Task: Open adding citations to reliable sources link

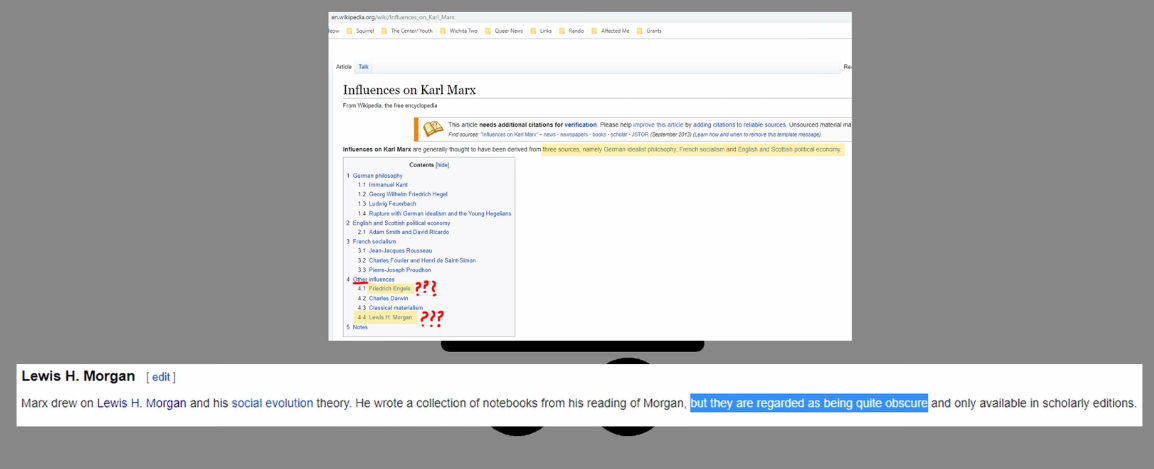Action: click(x=740, y=125)
